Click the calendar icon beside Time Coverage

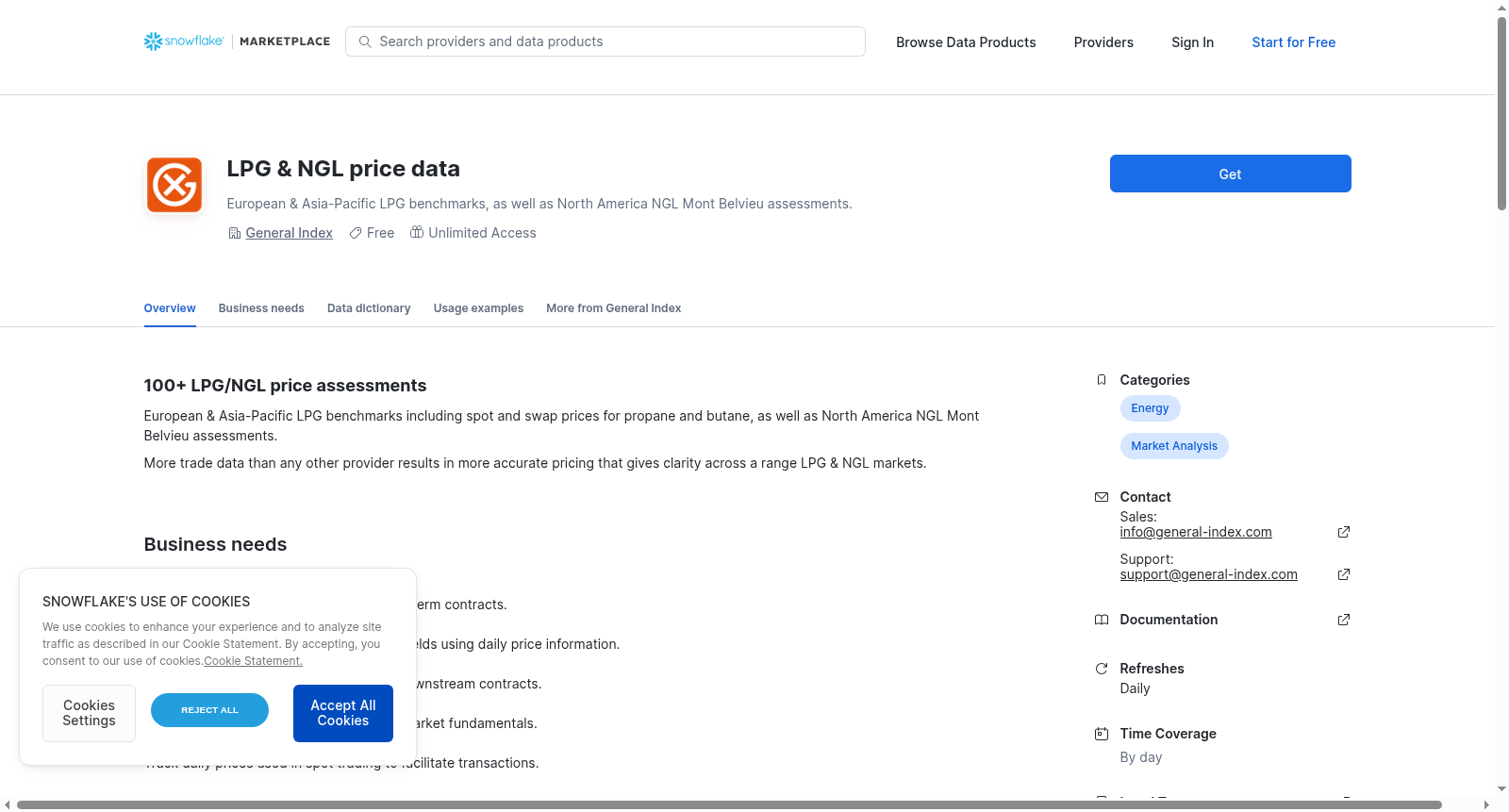pos(1101,734)
